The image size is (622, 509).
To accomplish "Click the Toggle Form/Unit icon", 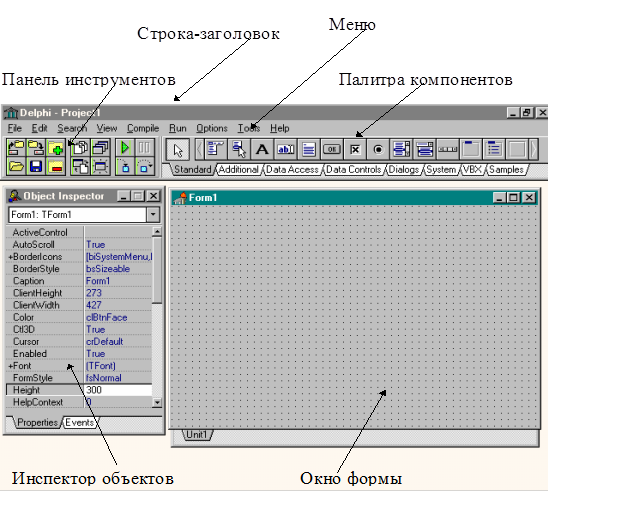I will [81, 167].
